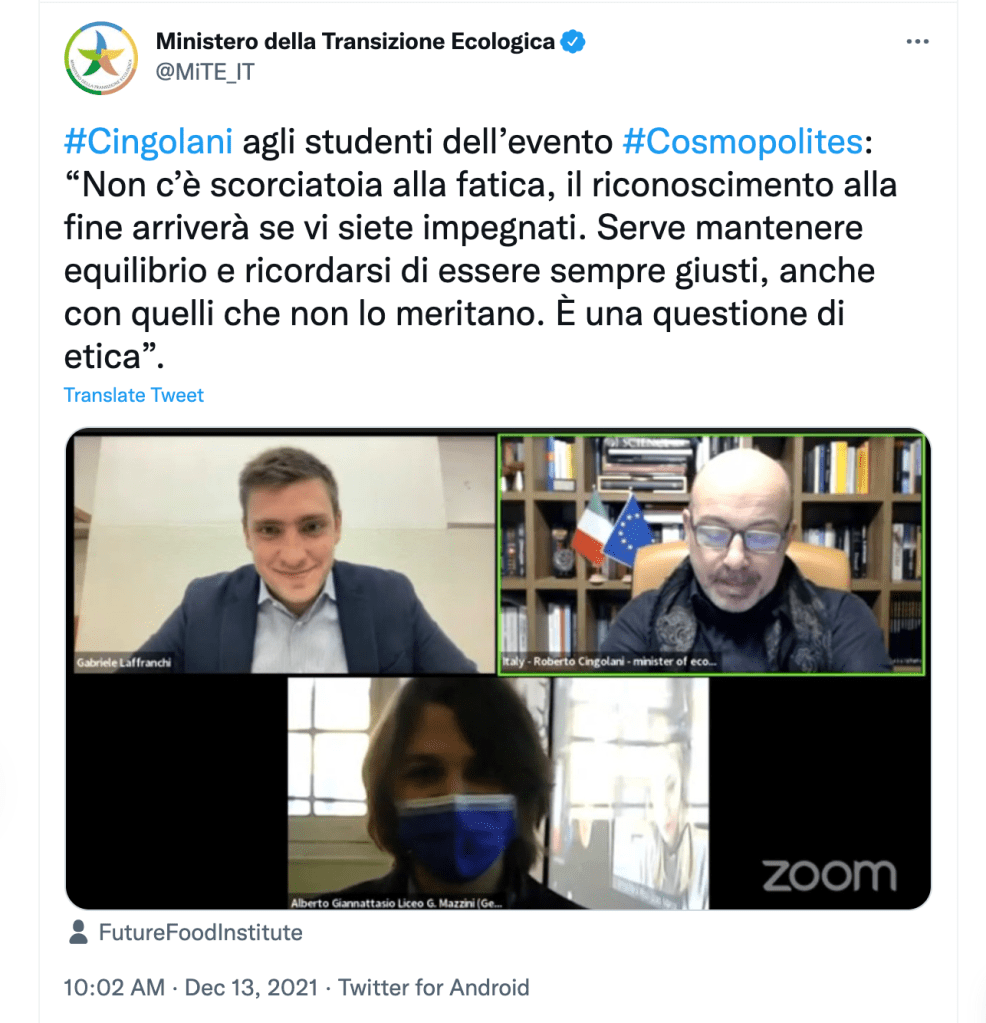Image resolution: width=986 pixels, height=1023 pixels.
Task: Click the @MiTE_IT handle
Action: pyautogui.click(x=205, y=71)
